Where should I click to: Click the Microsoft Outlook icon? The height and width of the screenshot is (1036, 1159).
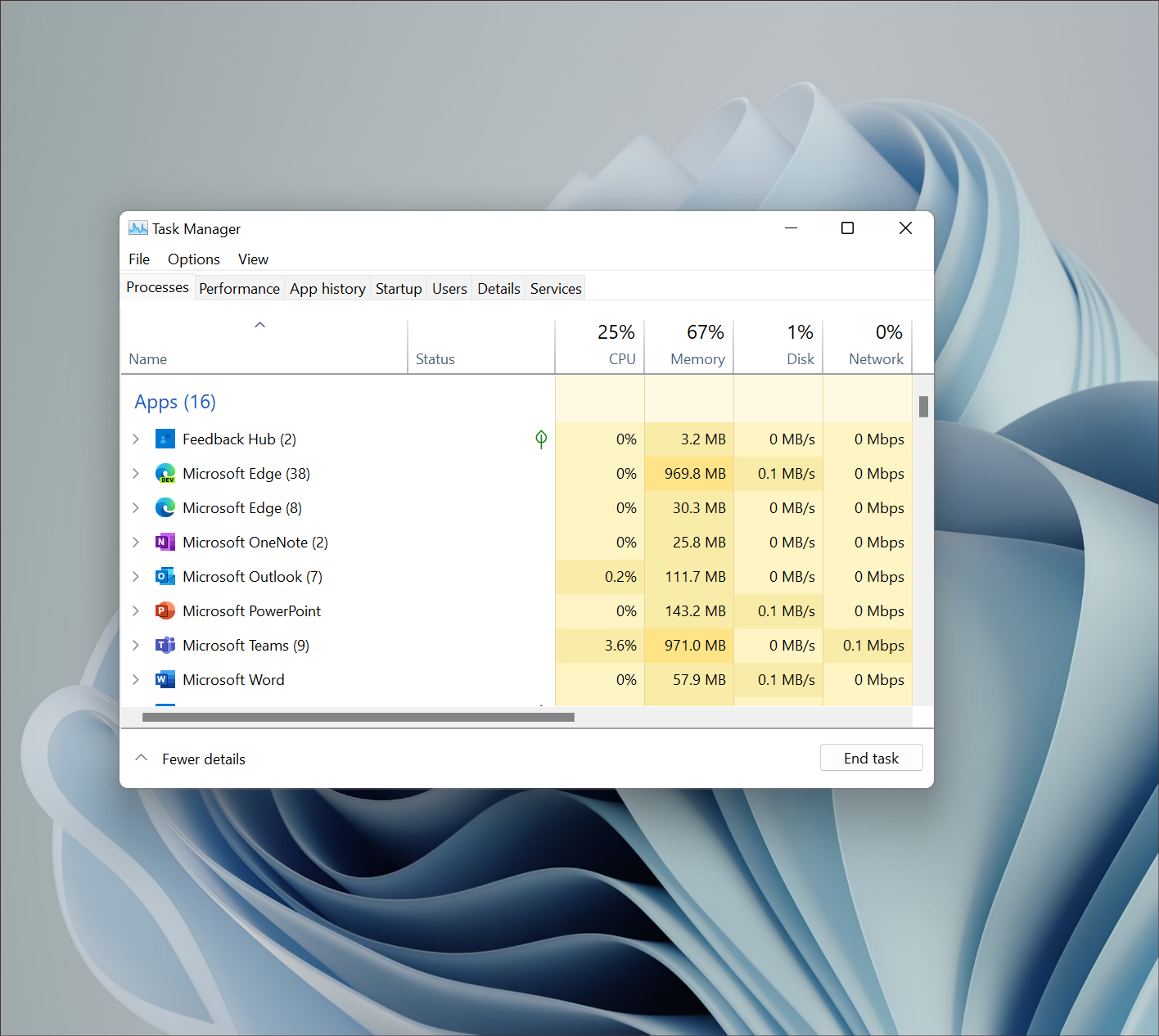click(165, 577)
